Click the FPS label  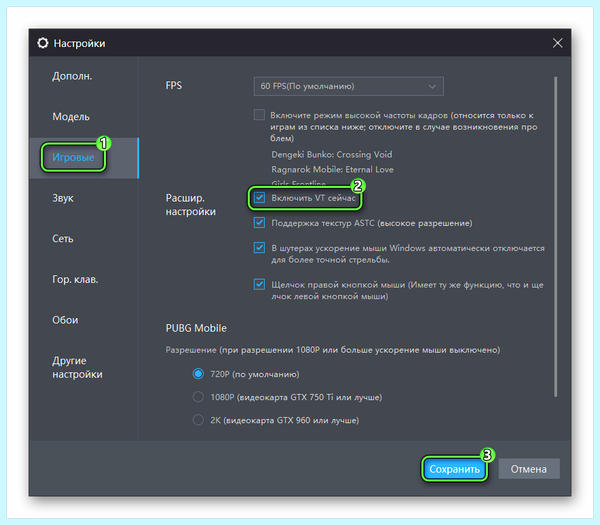[x=173, y=85]
